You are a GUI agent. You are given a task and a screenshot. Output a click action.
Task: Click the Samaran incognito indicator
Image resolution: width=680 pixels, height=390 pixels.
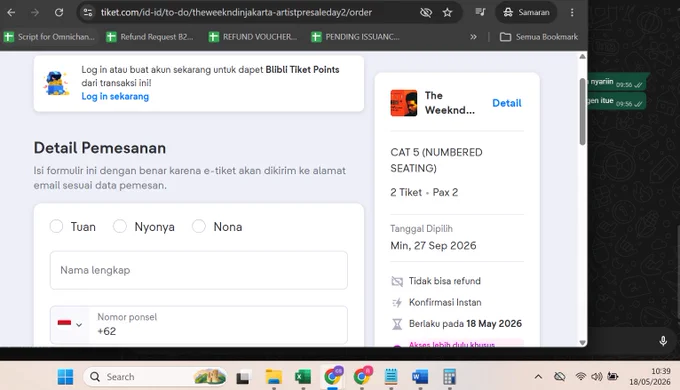pos(526,13)
